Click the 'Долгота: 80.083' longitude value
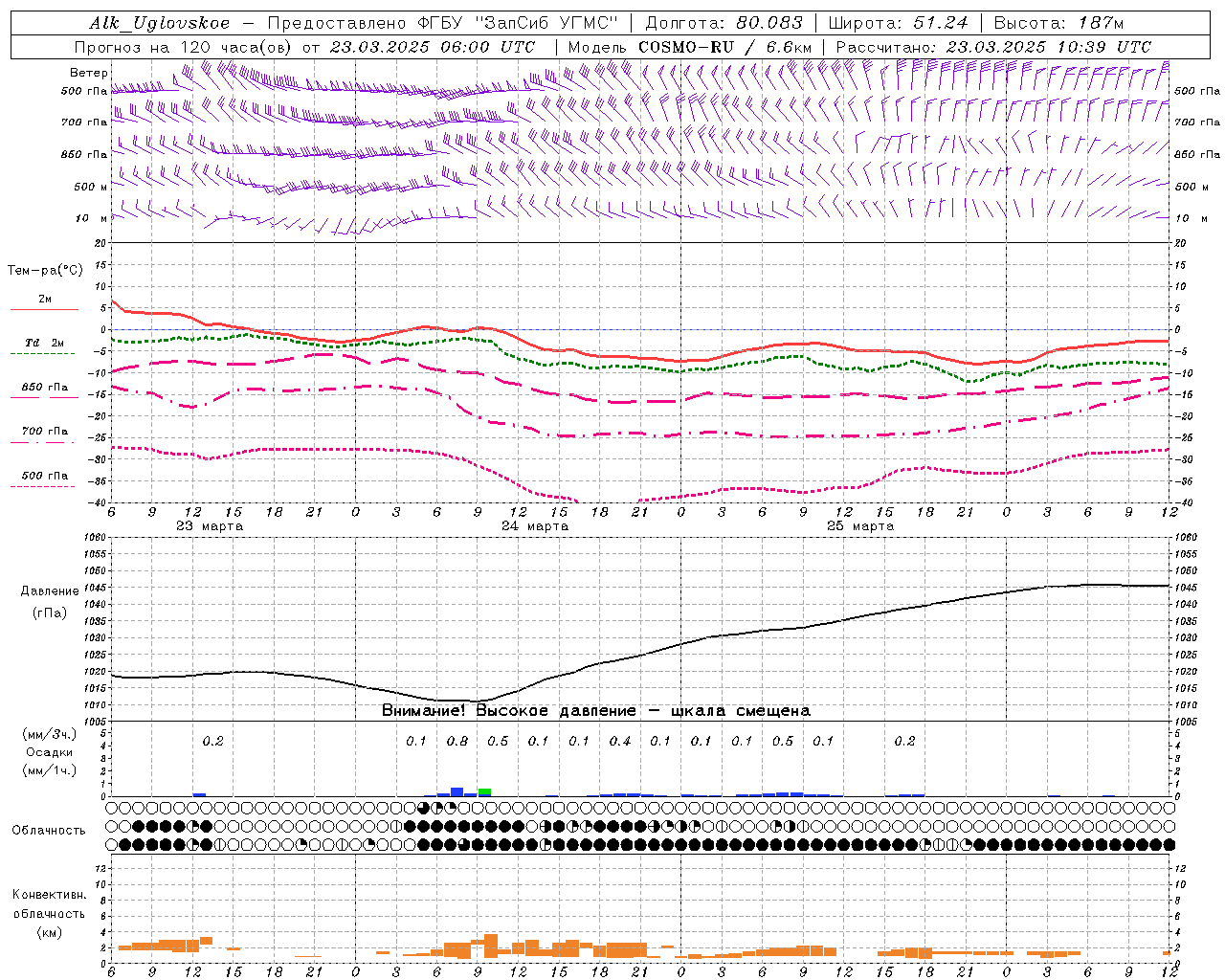 point(723,24)
